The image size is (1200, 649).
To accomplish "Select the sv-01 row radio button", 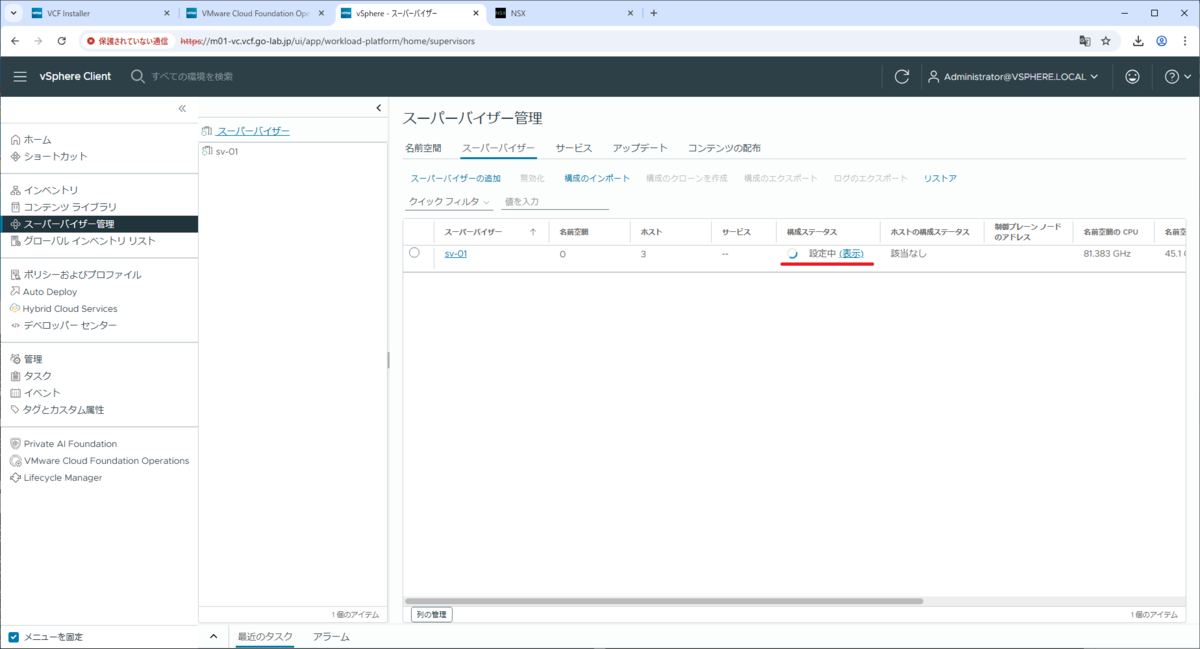I will pos(414,253).
